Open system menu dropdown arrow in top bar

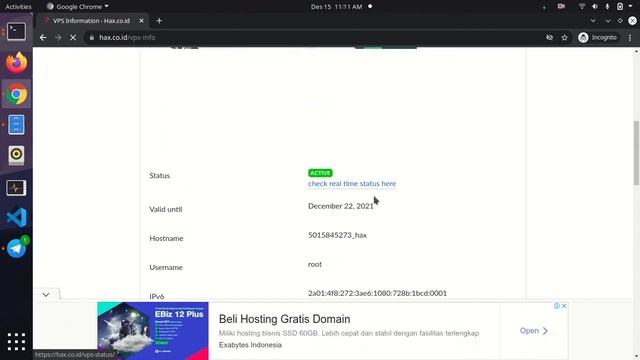(631, 7)
